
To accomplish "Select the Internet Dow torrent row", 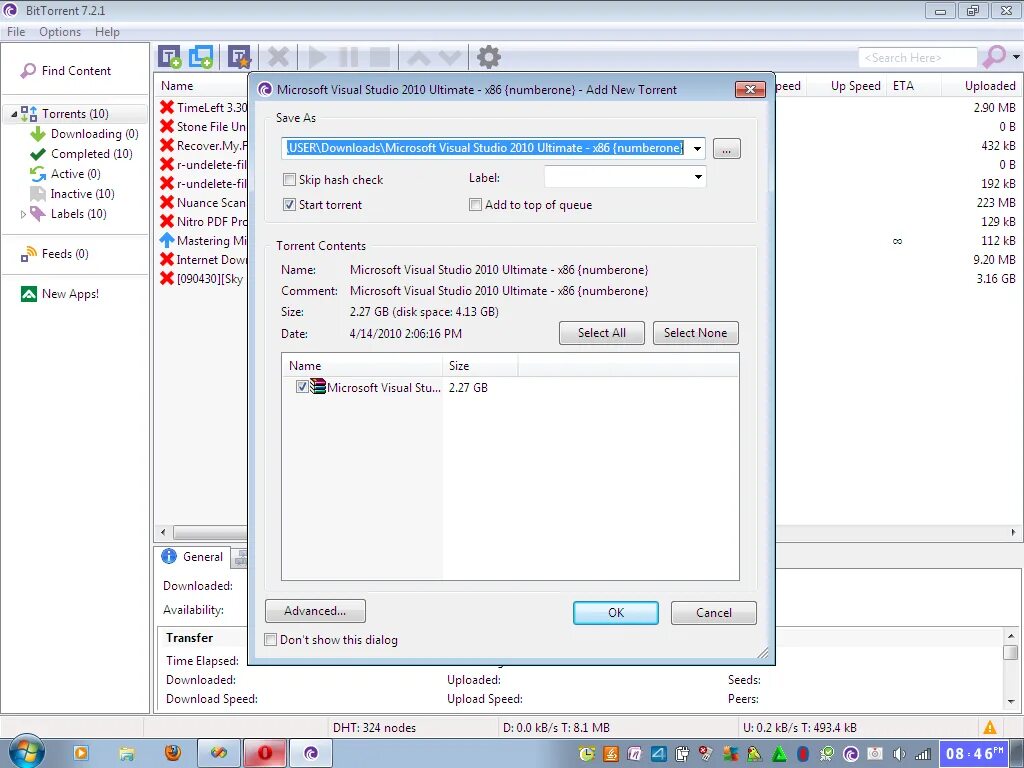I will coord(204,259).
